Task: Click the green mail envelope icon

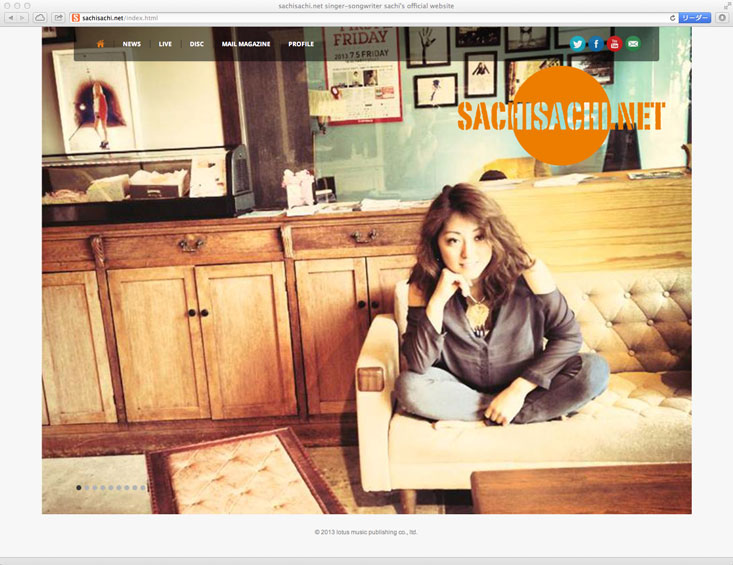Action: click(633, 43)
